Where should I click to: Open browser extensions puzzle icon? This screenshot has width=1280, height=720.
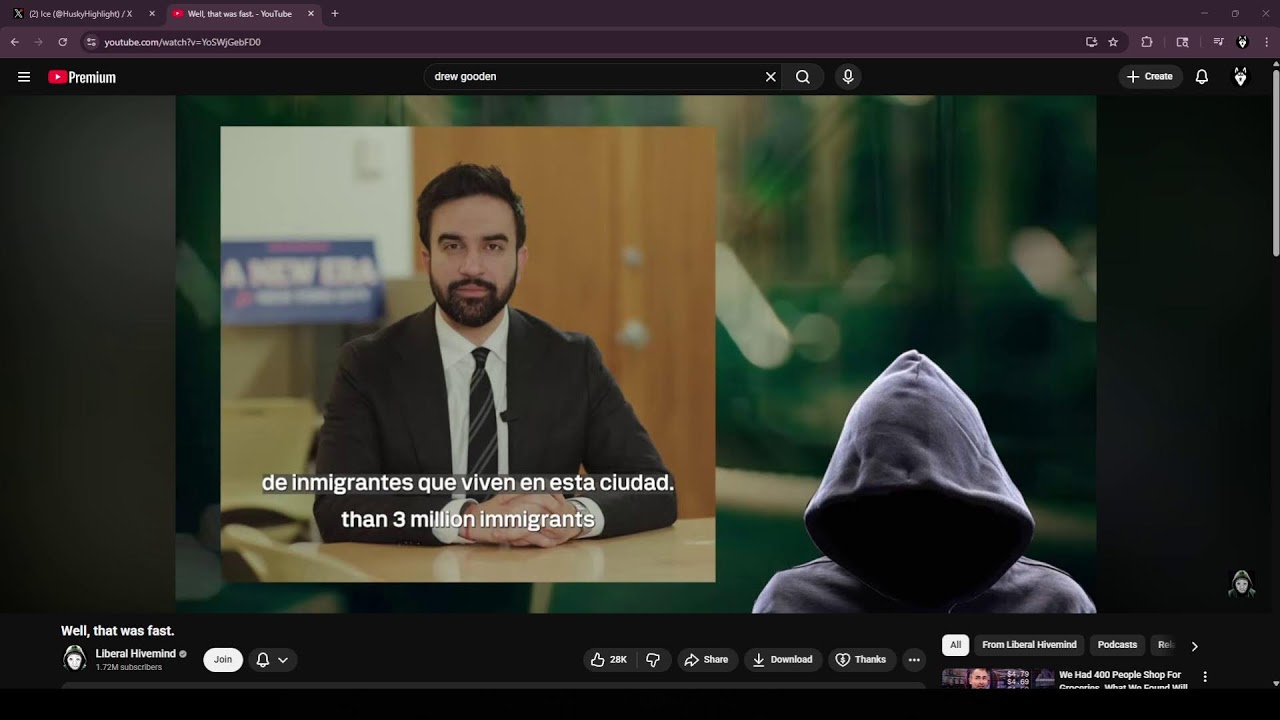(1147, 42)
